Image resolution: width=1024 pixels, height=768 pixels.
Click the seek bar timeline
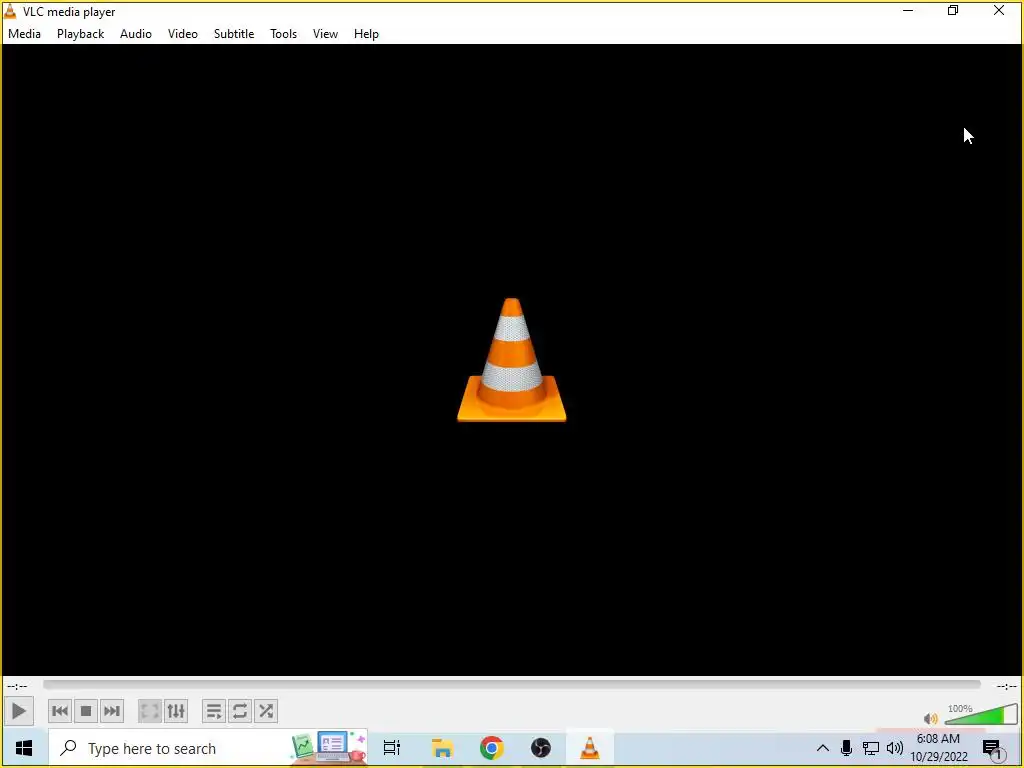click(x=511, y=685)
